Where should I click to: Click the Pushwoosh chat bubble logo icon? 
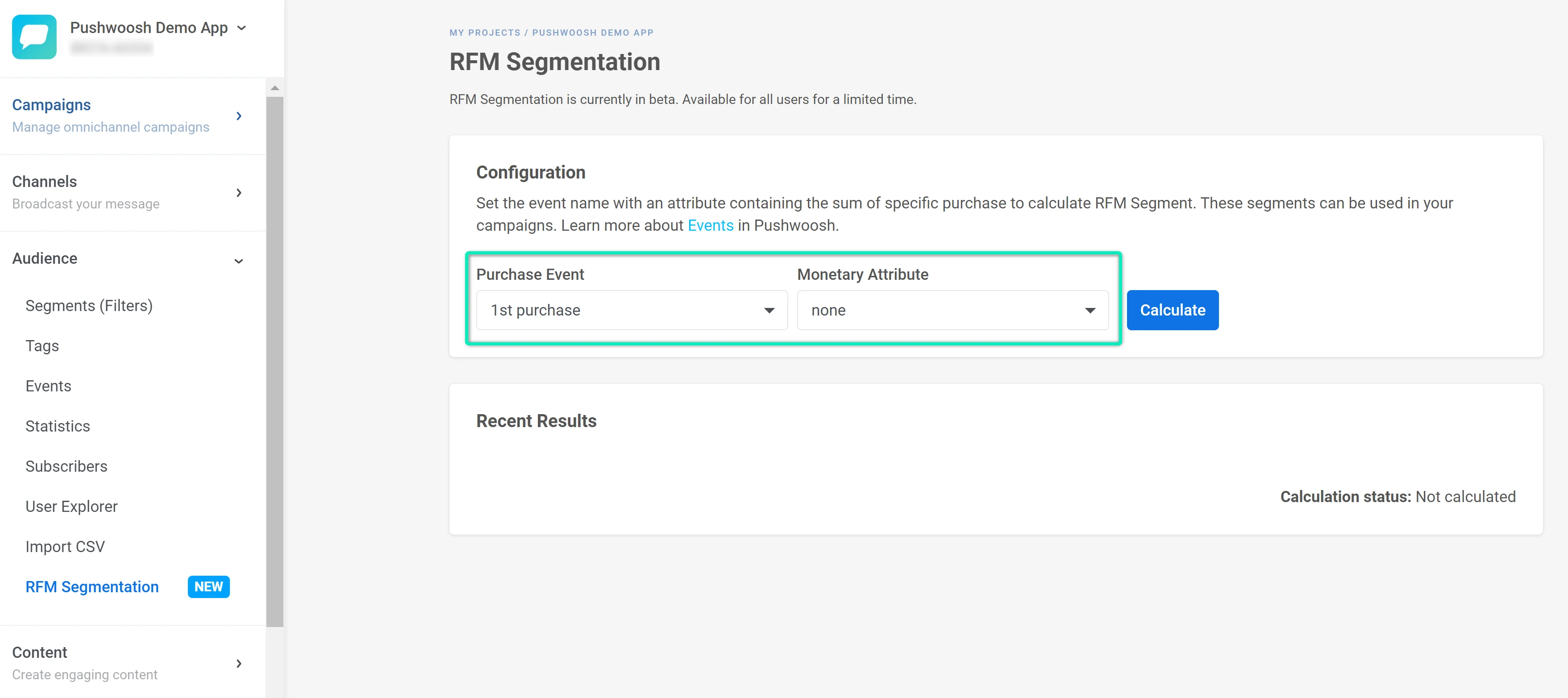[34, 37]
